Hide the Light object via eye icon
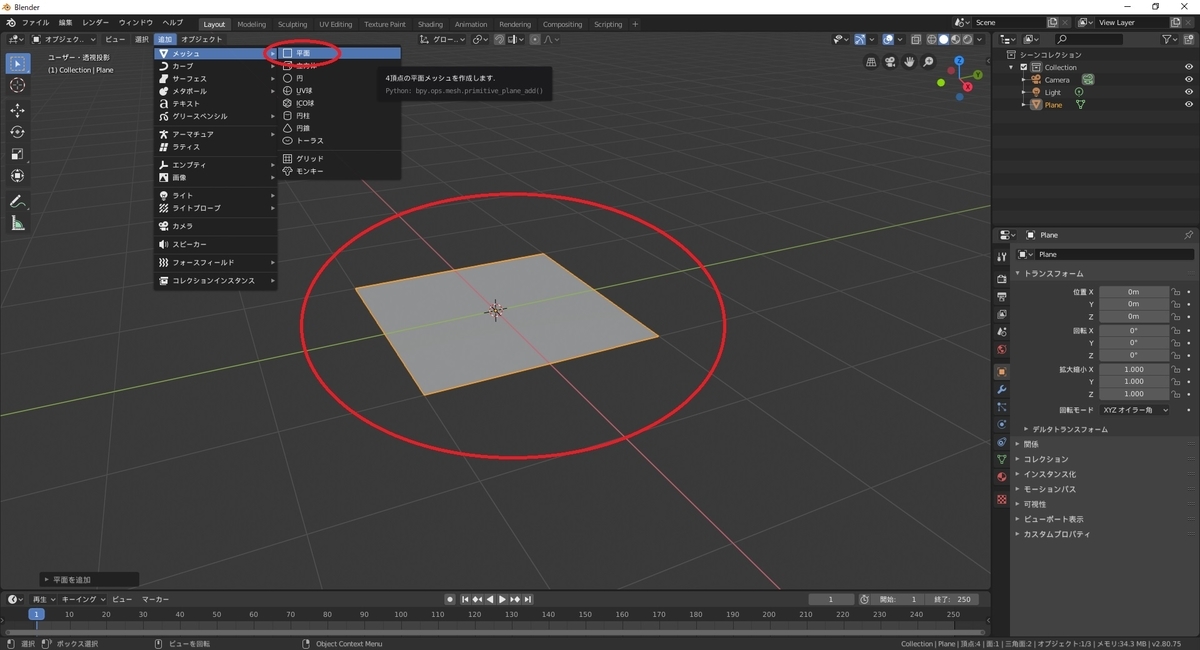The image size is (1200, 650). pos(1189,92)
